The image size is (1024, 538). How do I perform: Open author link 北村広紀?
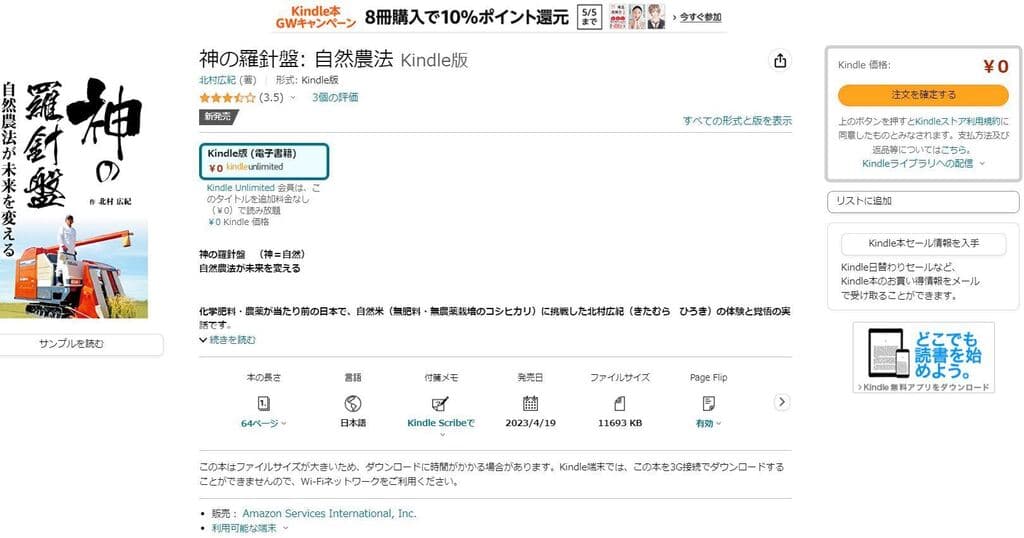click(217, 80)
